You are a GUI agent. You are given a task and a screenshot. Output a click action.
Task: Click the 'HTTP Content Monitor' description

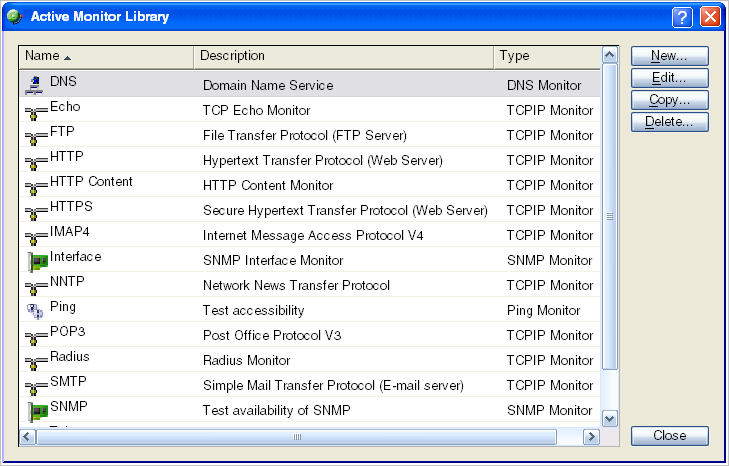tap(268, 186)
